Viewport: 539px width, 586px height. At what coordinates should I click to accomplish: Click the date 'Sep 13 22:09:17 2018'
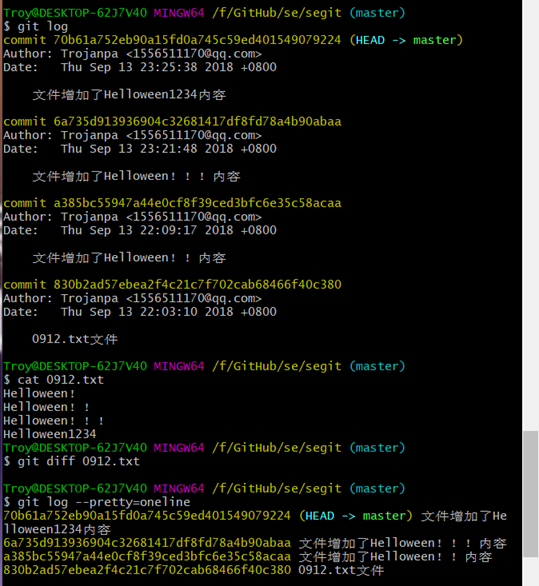click(x=161, y=230)
